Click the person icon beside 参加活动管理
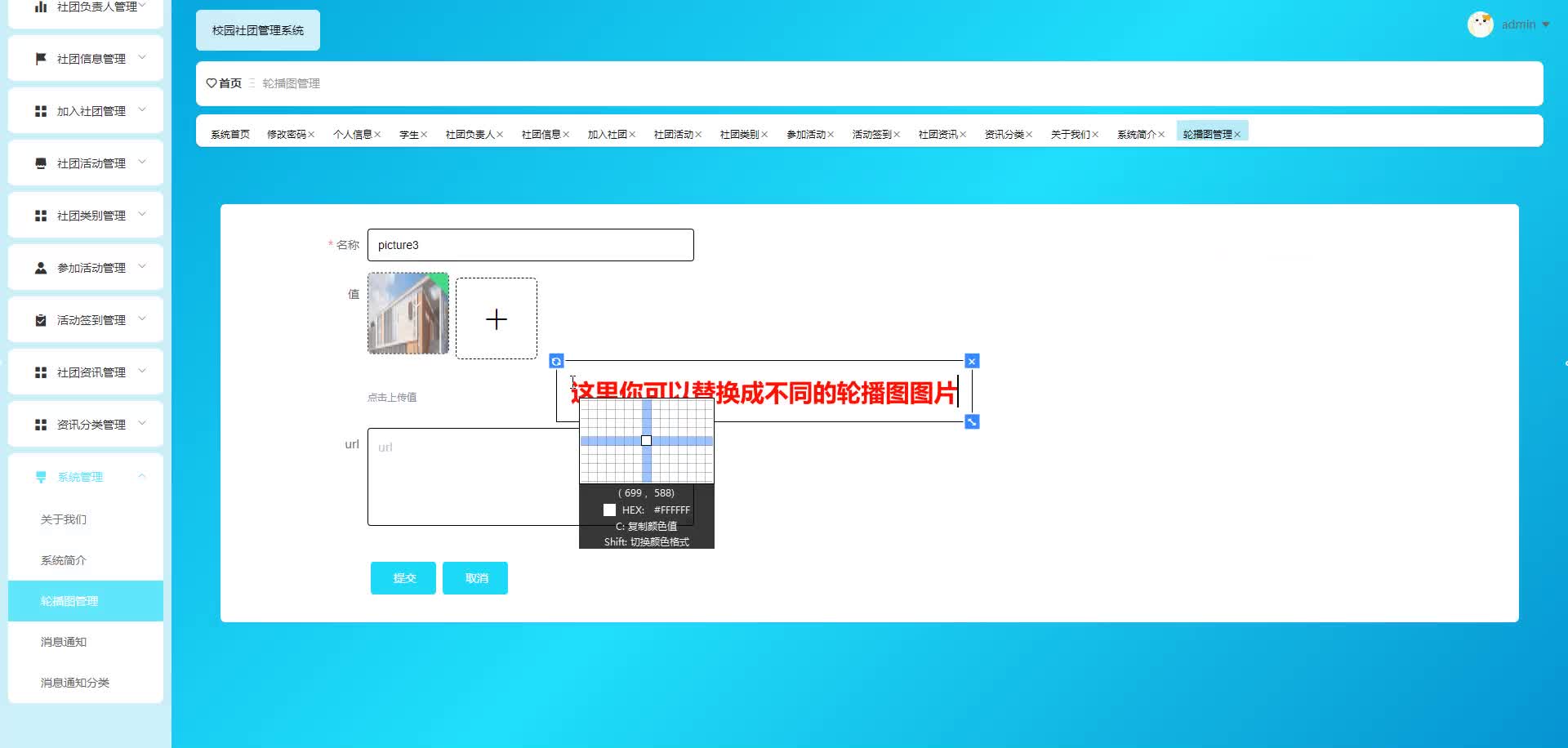 [x=41, y=268]
